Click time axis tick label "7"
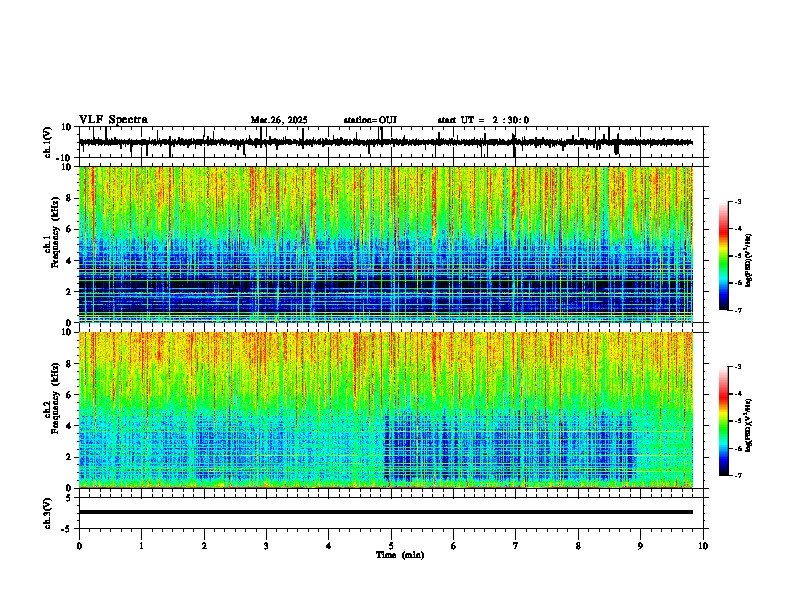Image resolution: width=792 pixels, height=612 pixels. tap(516, 546)
